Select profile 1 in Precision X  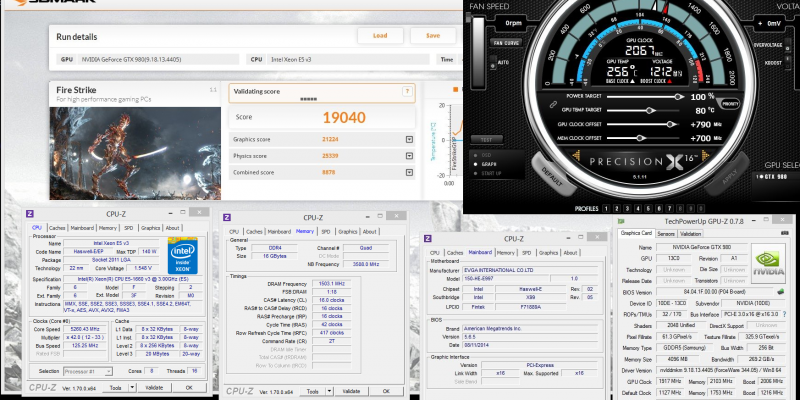(606, 209)
